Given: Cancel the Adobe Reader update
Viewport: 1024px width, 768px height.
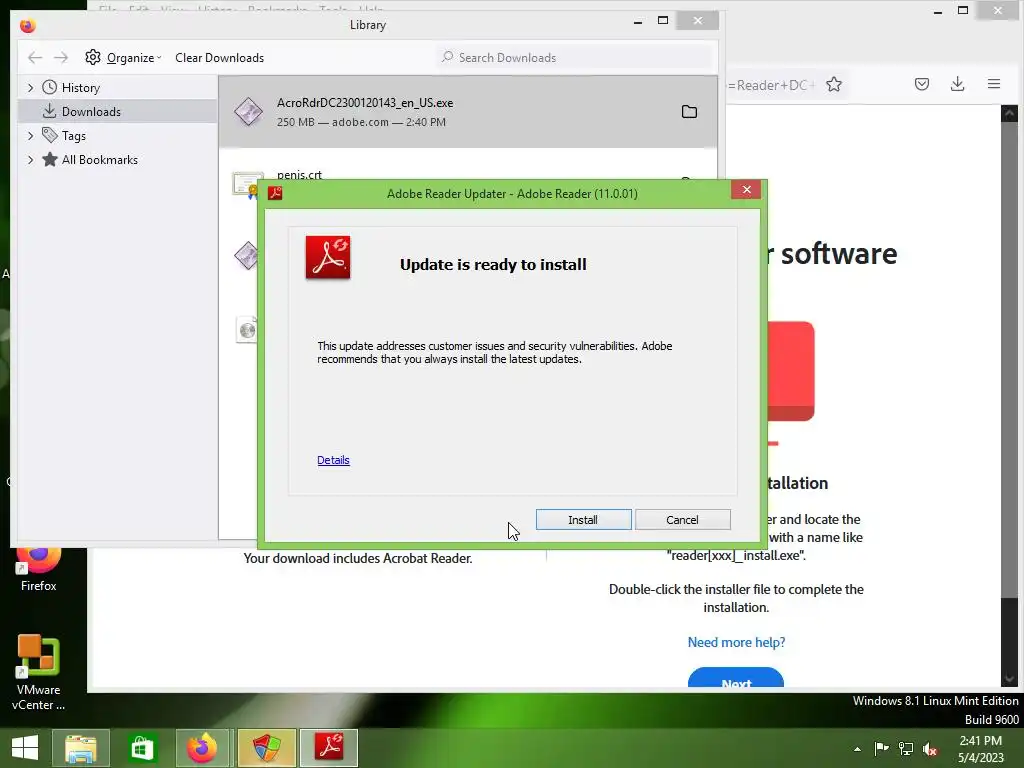Looking at the screenshot, I should click(x=682, y=520).
